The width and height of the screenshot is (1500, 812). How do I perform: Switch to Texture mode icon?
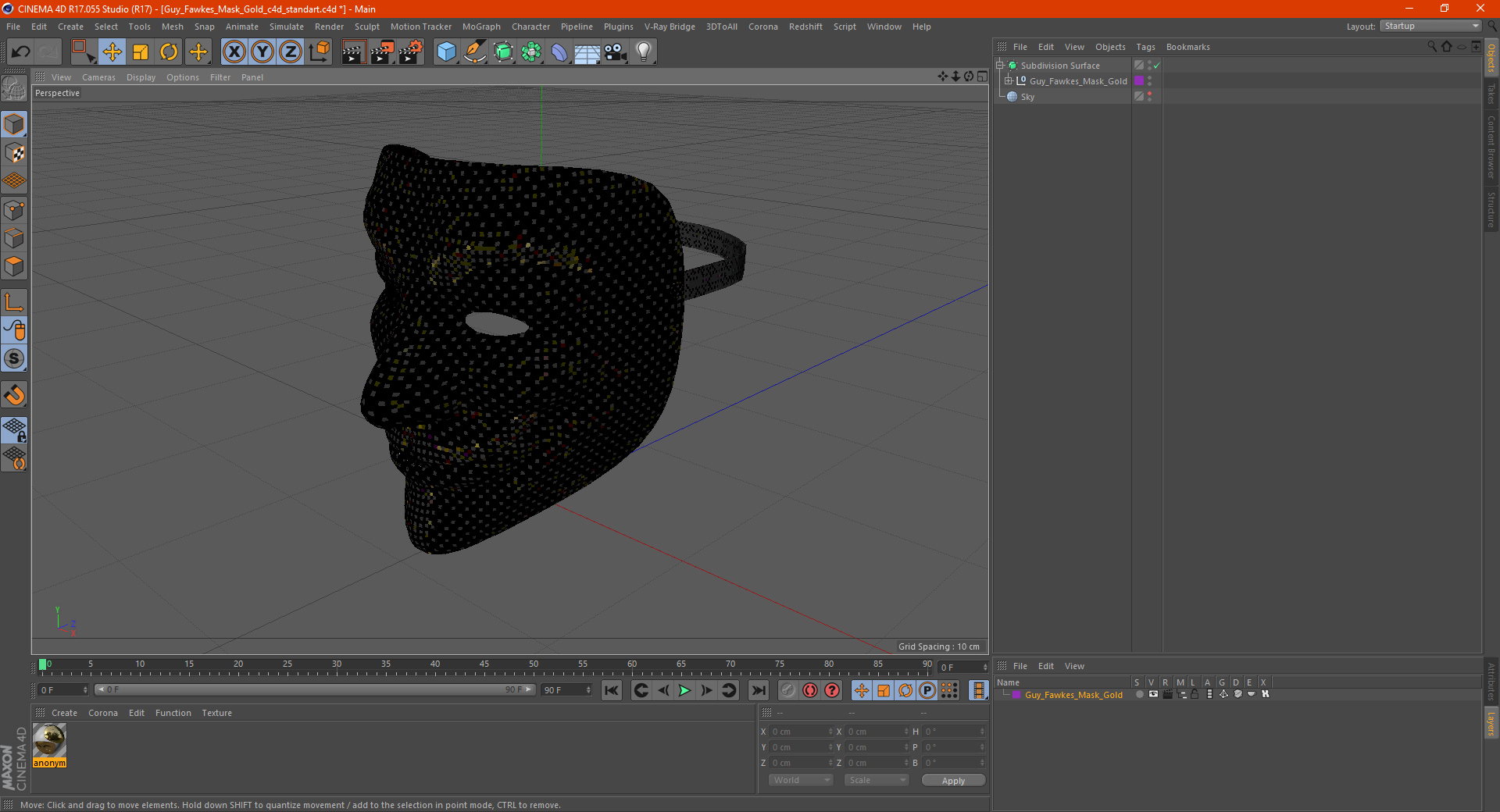coord(14,153)
